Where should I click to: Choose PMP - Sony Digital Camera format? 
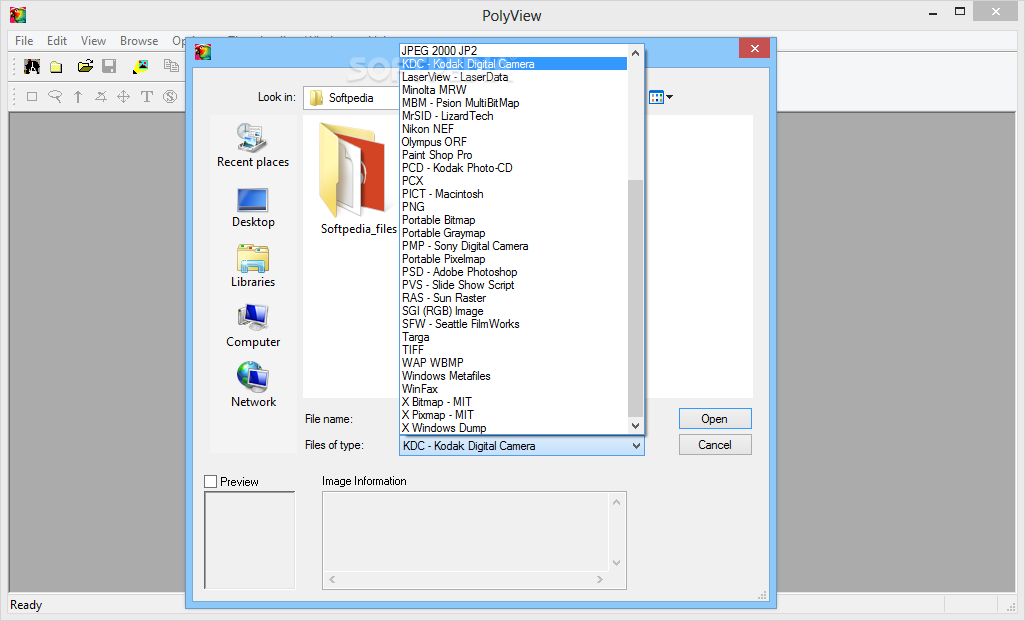tap(513, 246)
